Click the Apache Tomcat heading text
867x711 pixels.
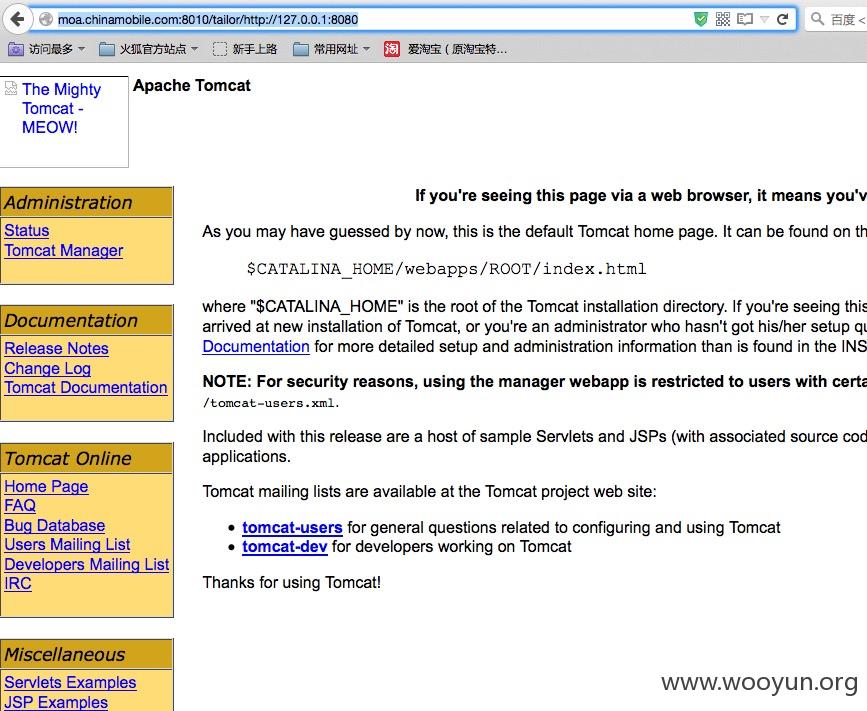192,86
